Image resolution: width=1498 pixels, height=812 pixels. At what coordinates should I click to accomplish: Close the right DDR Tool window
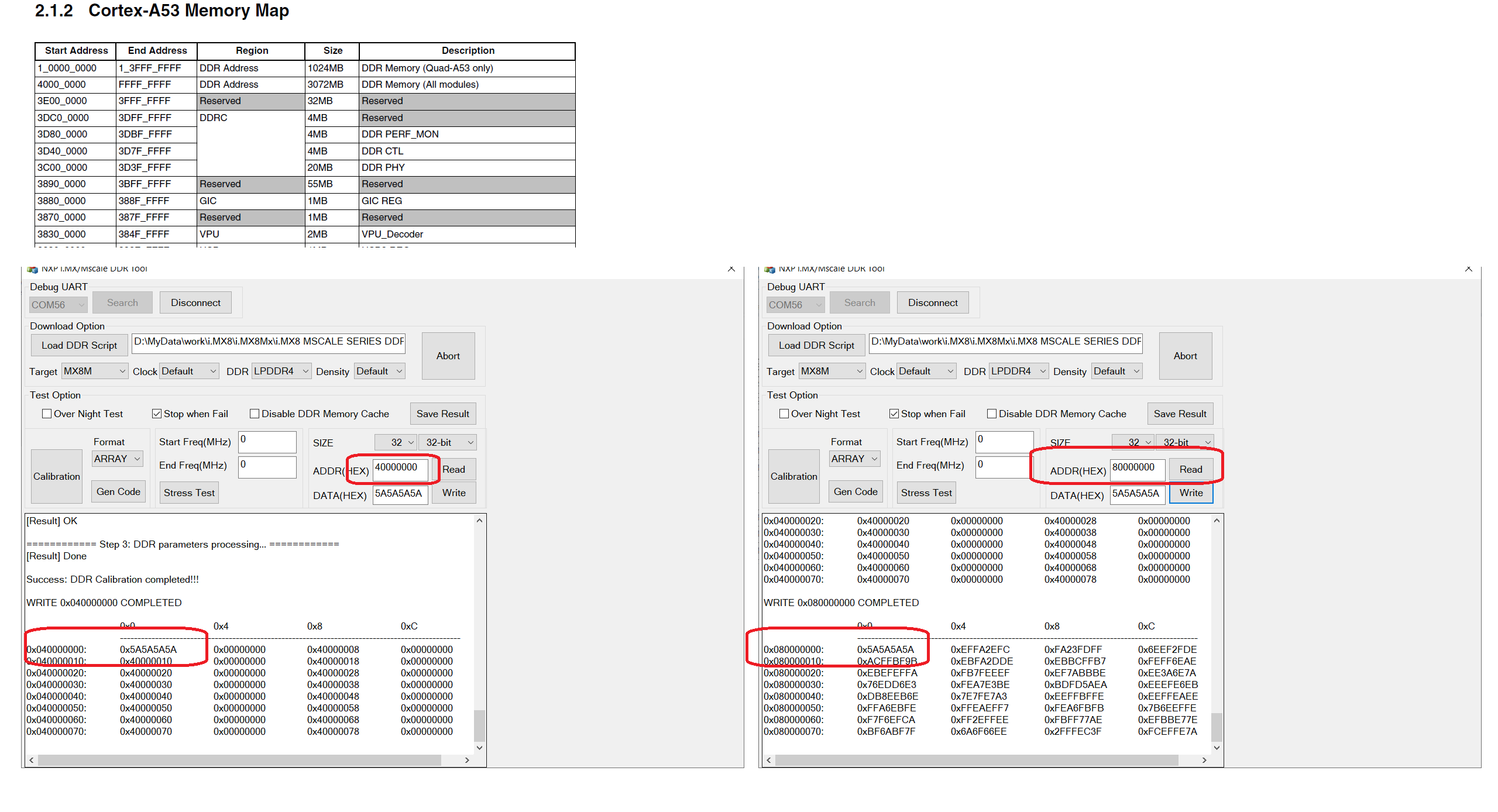(x=1468, y=269)
